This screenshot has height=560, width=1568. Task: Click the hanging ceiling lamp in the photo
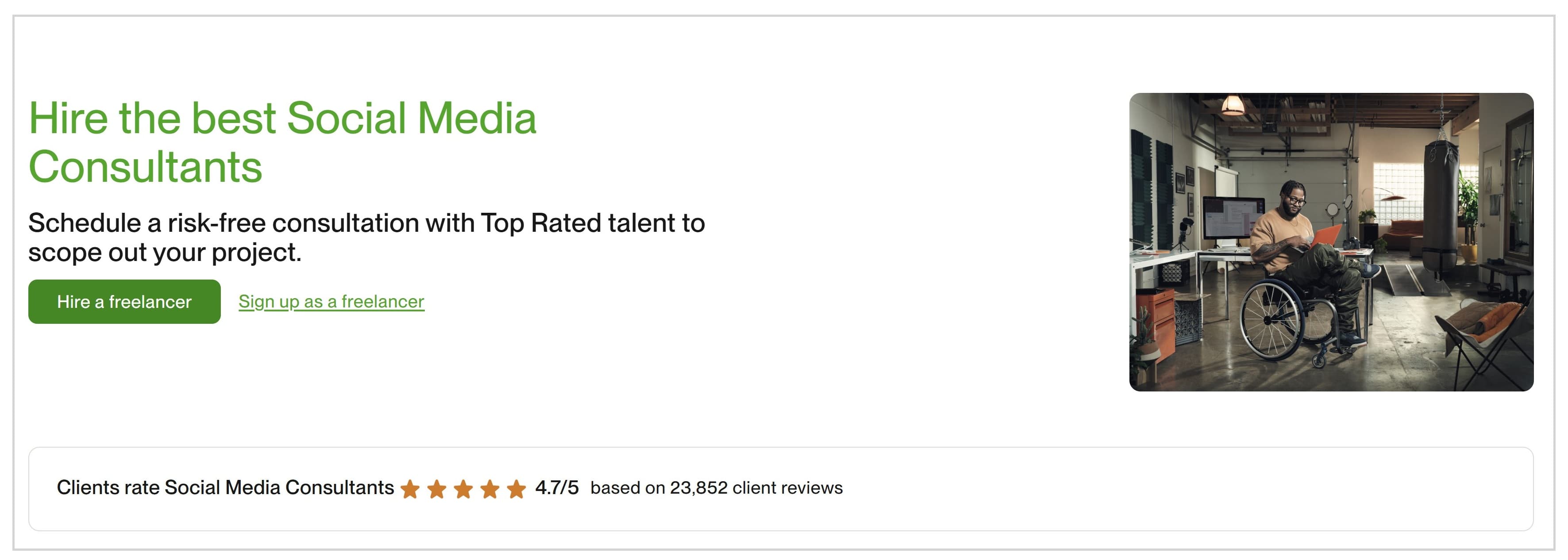coord(1233,105)
